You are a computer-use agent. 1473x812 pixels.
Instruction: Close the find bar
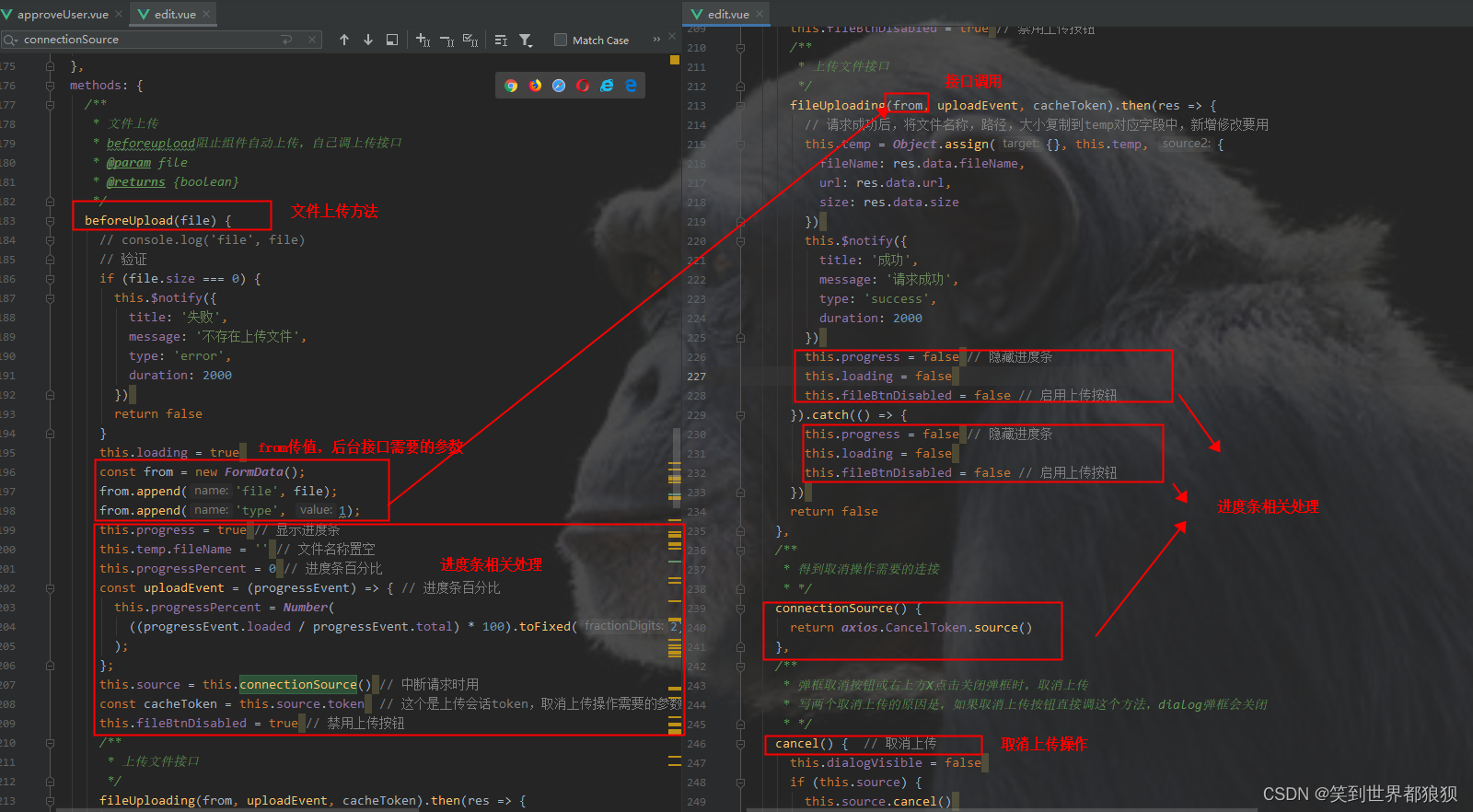[673, 36]
